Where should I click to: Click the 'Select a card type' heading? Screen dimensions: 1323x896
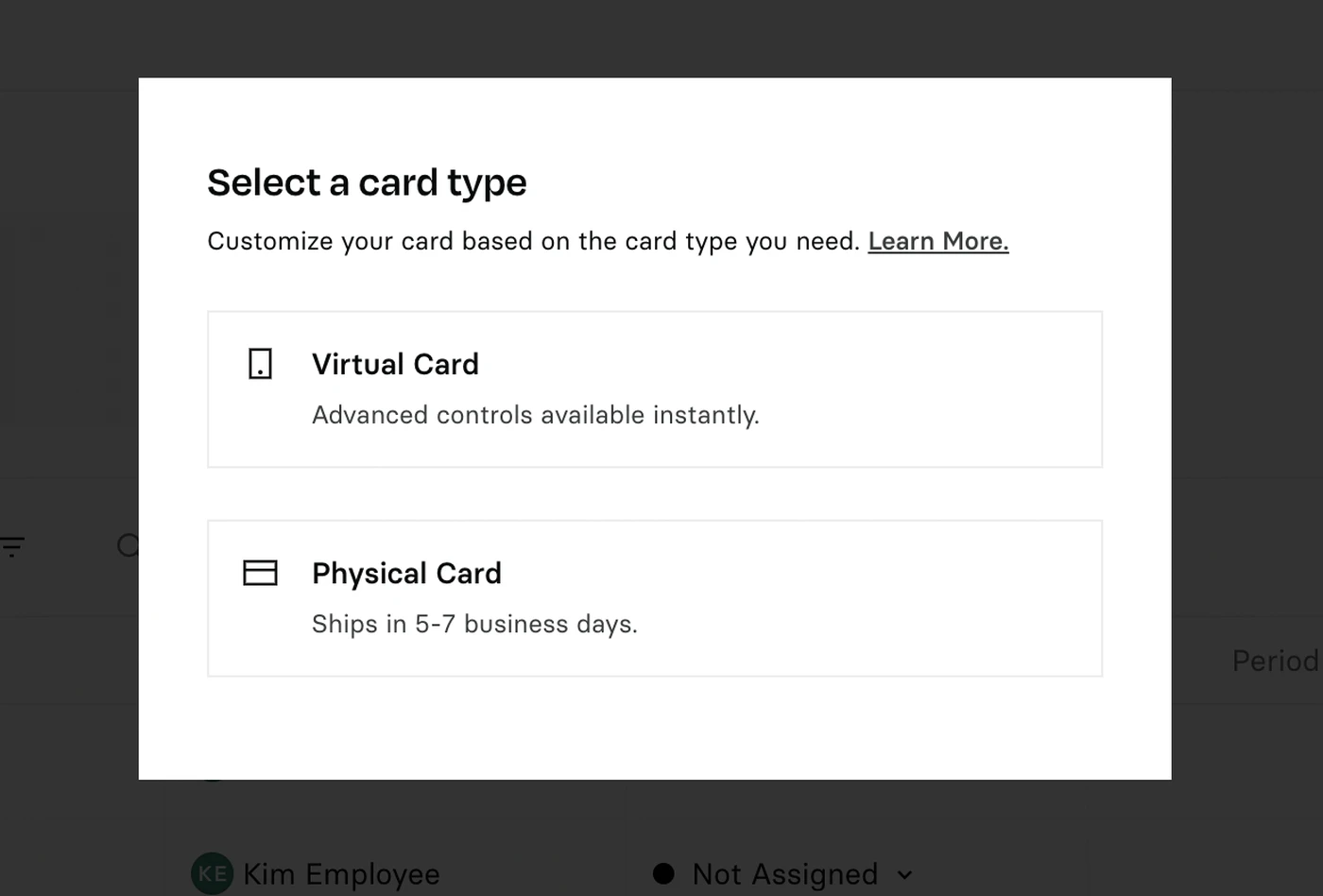367,182
